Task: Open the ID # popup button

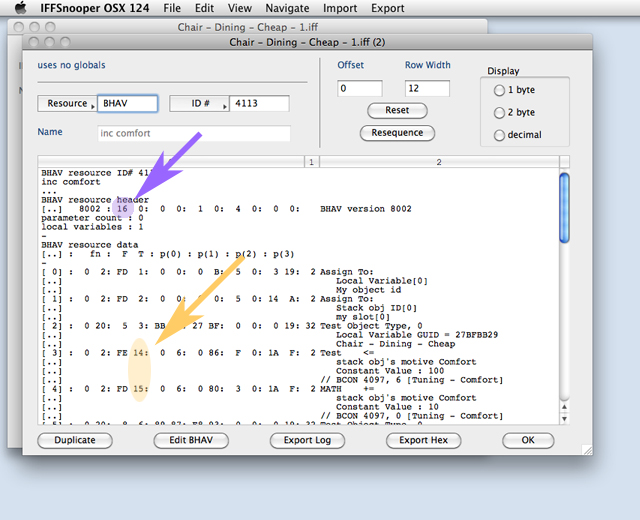Action: (x=199, y=104)
